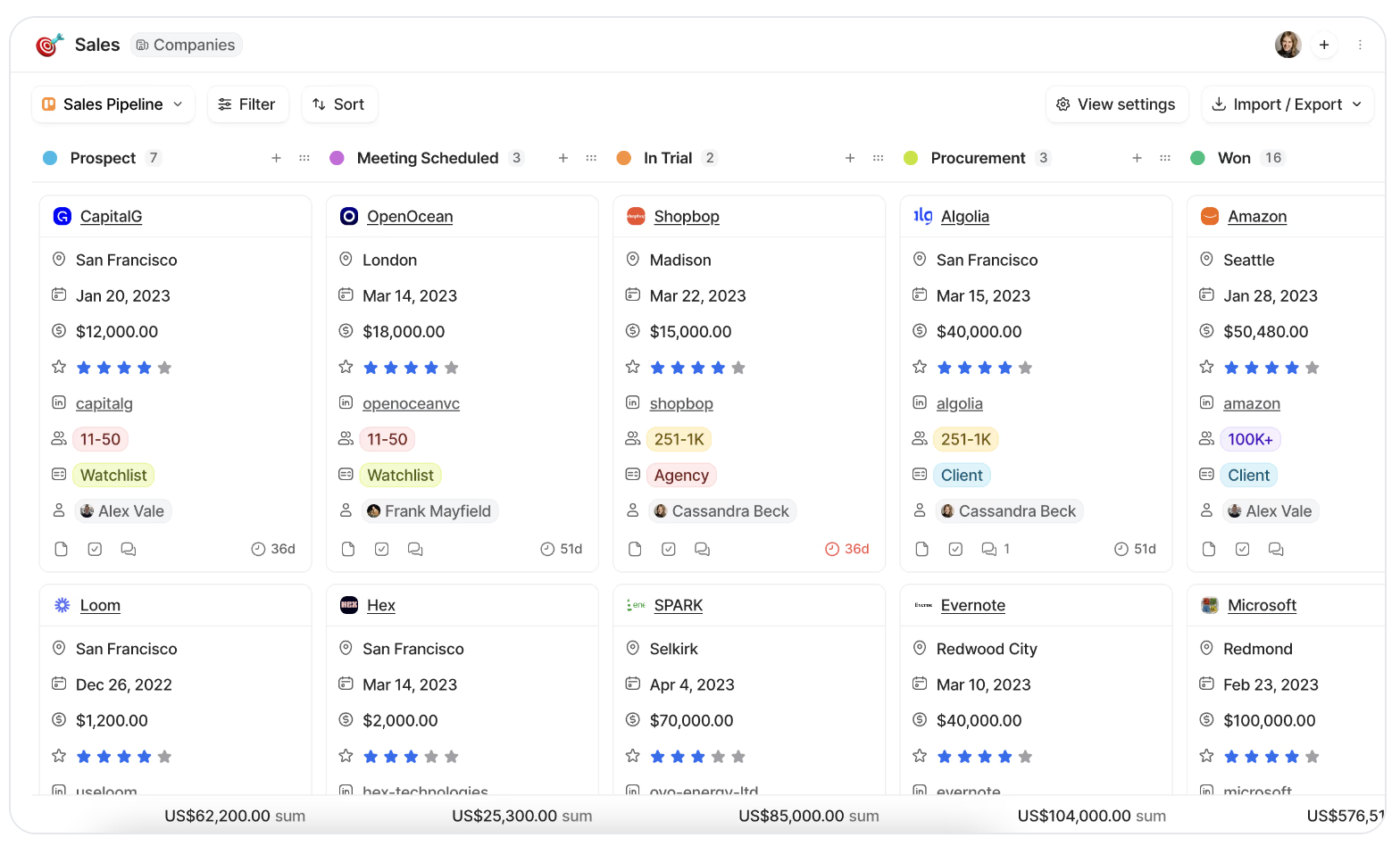Click the 36d overdue timer on Shopbop
This screenshot has width=1400, height=846.
847,549
